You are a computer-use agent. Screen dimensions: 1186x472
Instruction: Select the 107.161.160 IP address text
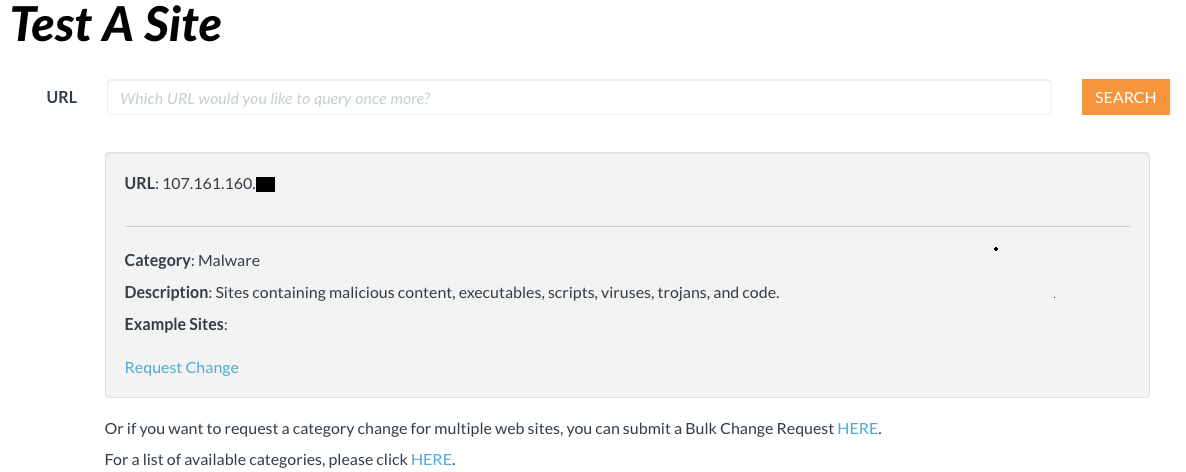[208, 183]
